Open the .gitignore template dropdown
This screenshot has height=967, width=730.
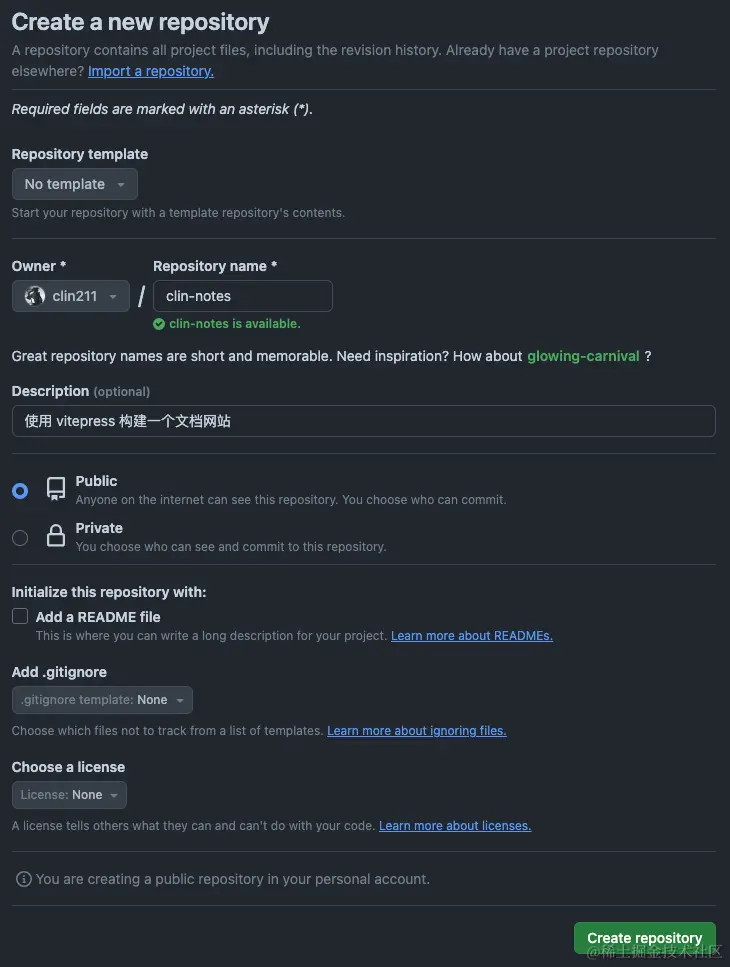101,700
